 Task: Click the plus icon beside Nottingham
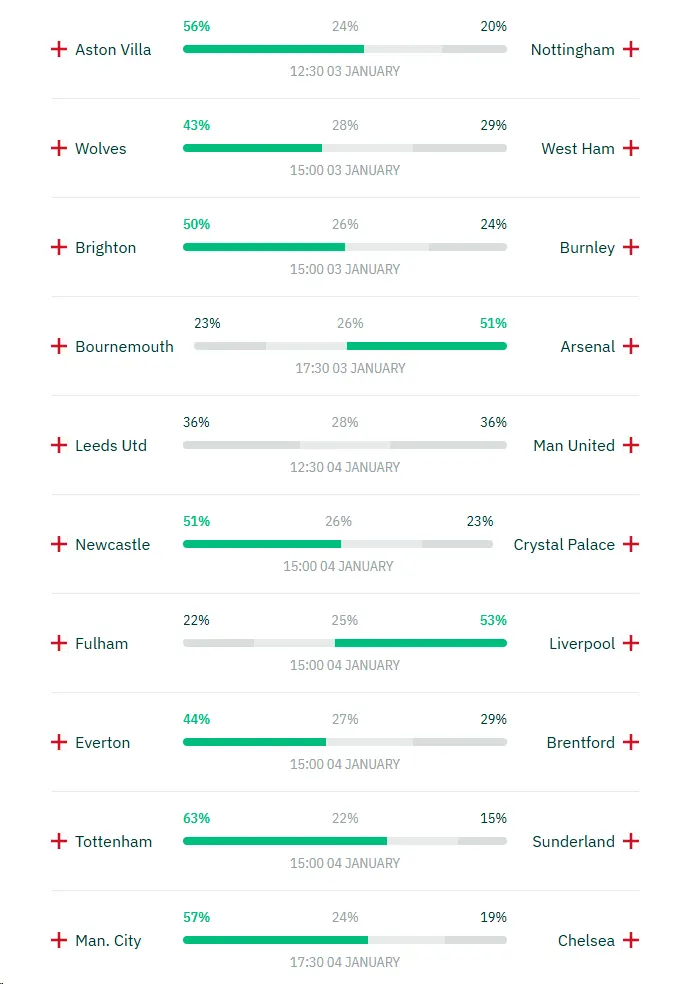(630, 48)
